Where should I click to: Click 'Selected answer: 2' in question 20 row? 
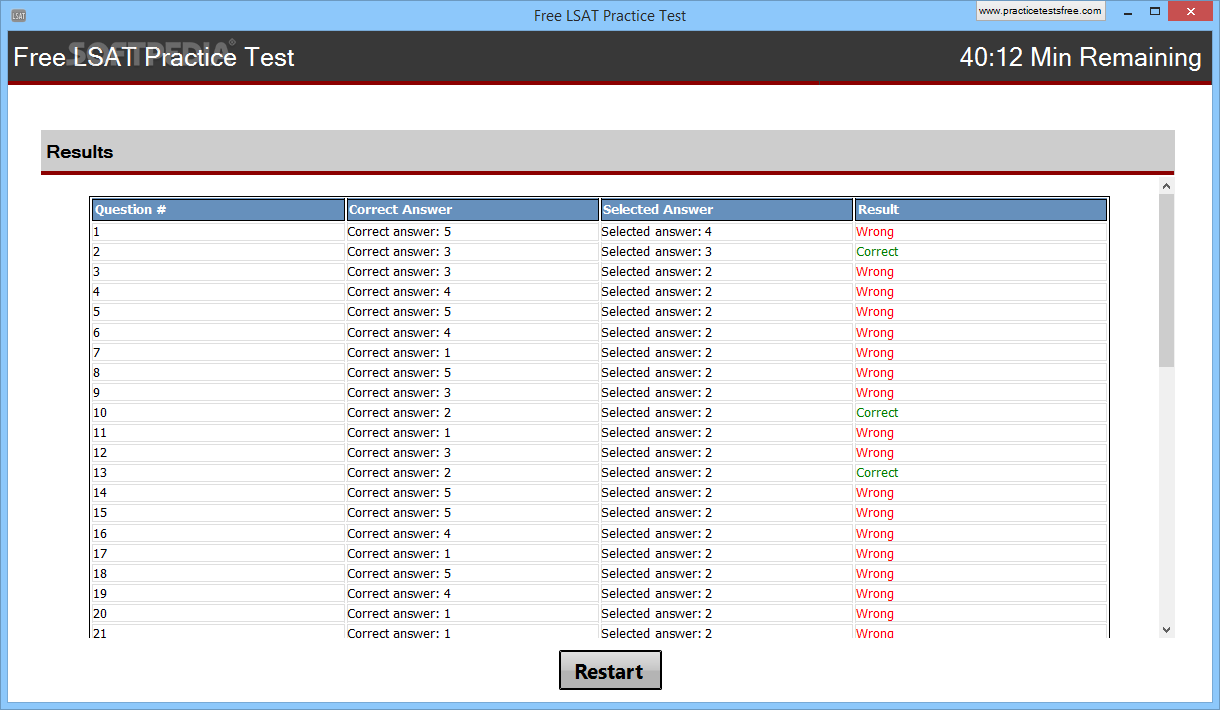(x=656, y=614)
